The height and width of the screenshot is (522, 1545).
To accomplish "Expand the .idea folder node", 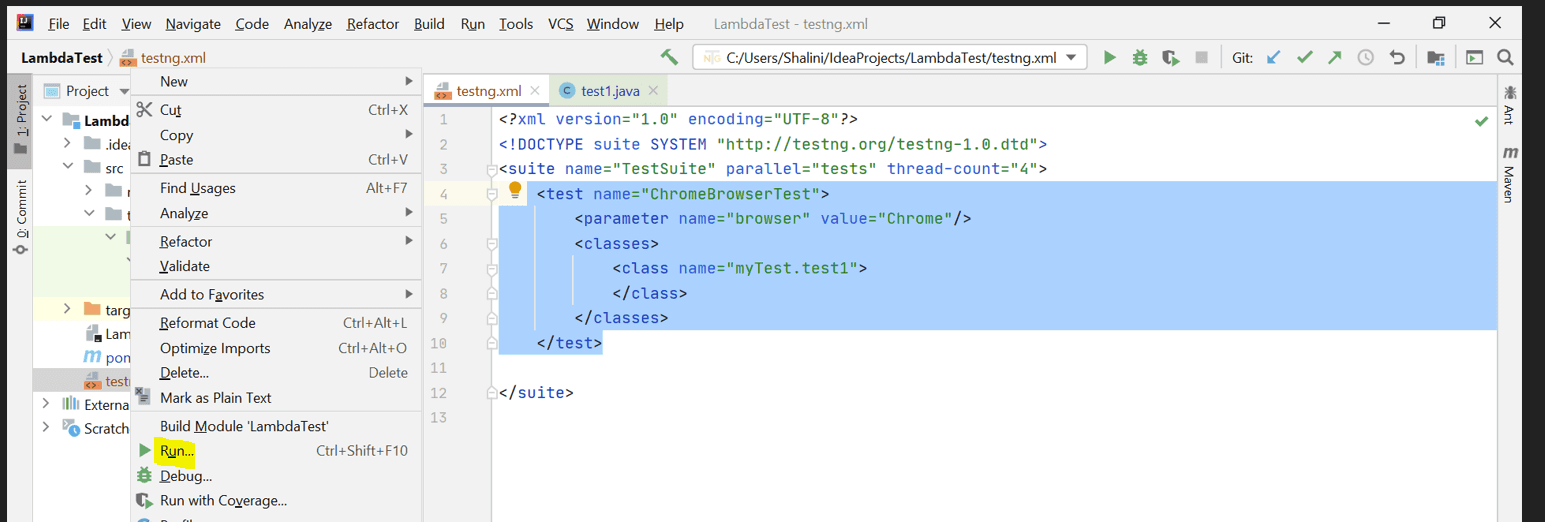I will coord(68,144).
